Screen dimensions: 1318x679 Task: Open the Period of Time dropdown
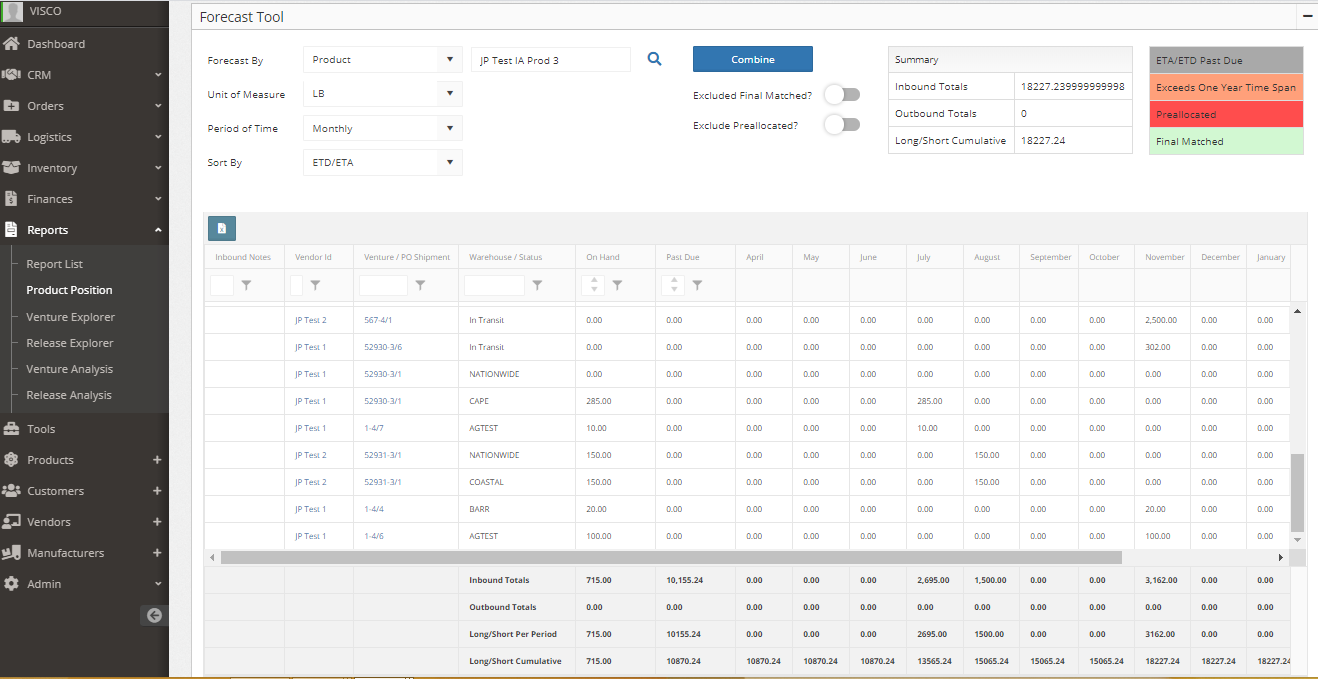click(383, 127)
